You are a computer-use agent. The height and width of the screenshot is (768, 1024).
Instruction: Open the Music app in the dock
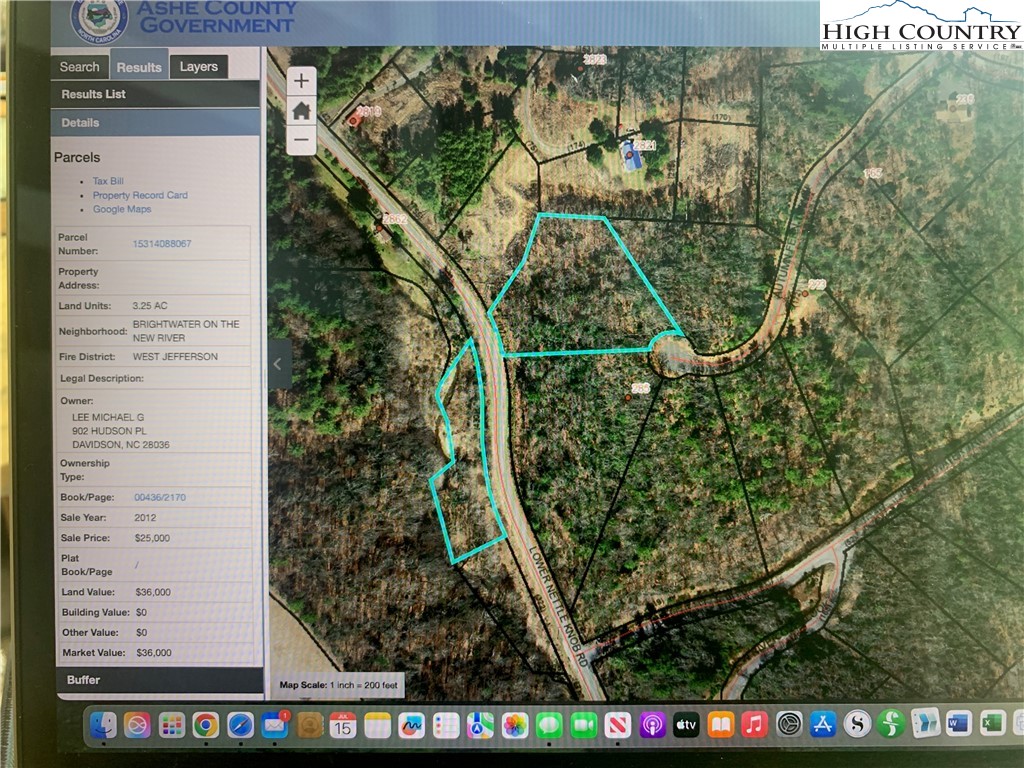click(x=754, y=725)
